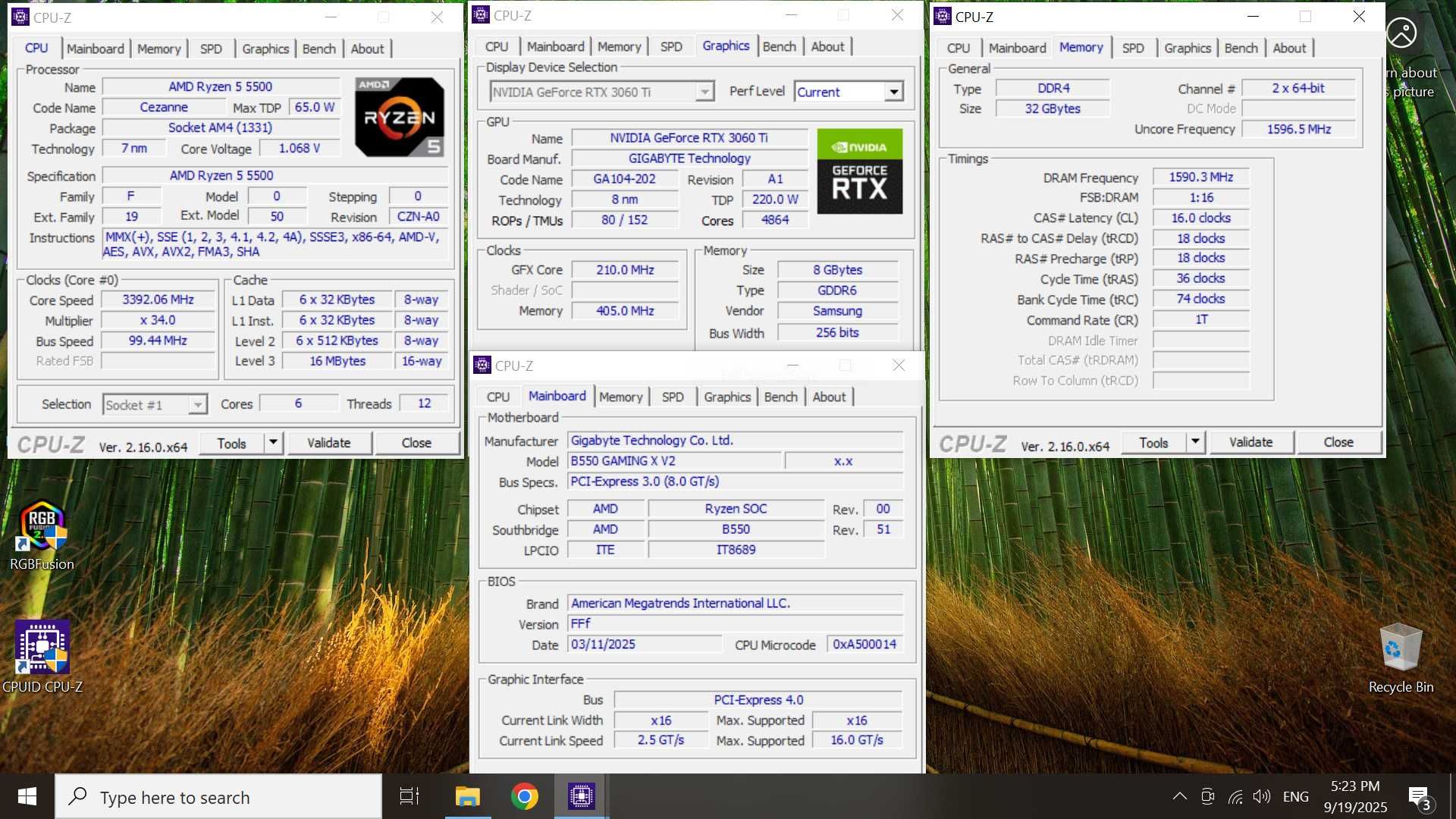
Task: Click the CPU-Z icon in Mainboard window title
Action: pos(482,366)
